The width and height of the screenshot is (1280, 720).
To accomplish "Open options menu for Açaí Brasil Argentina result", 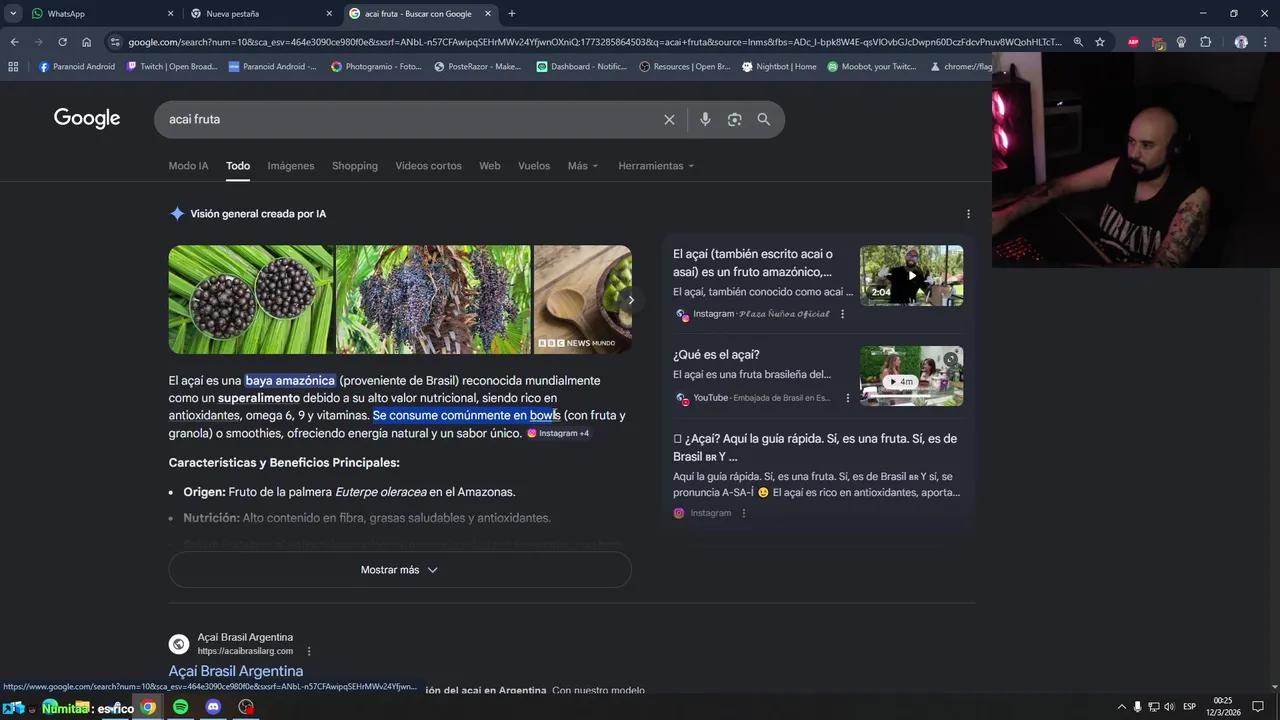I will click(x=309, y=651).
